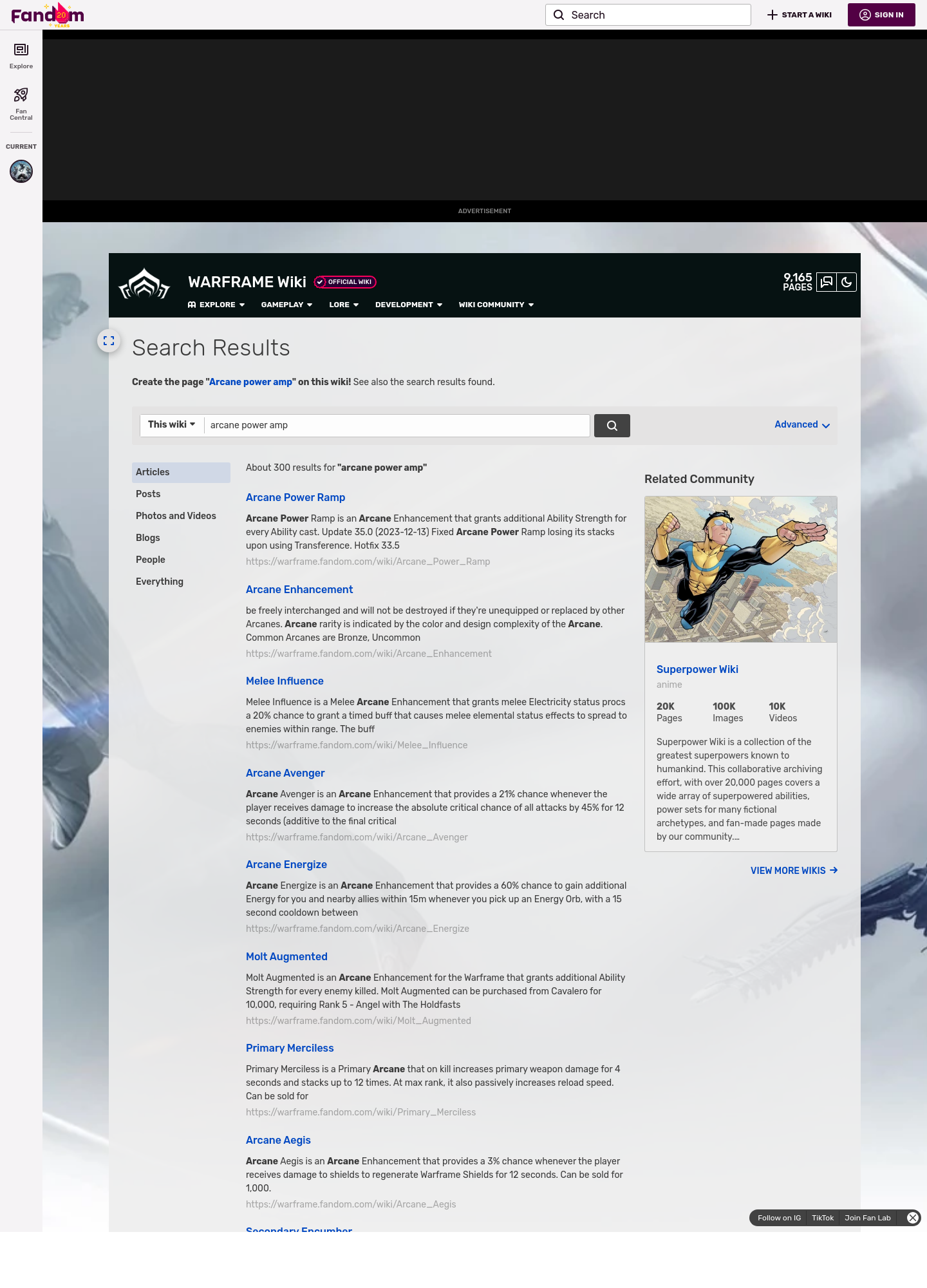927x1288 pixels.
Task: Expand content with fullscreen icon
Action: click(x=109, y=341)
